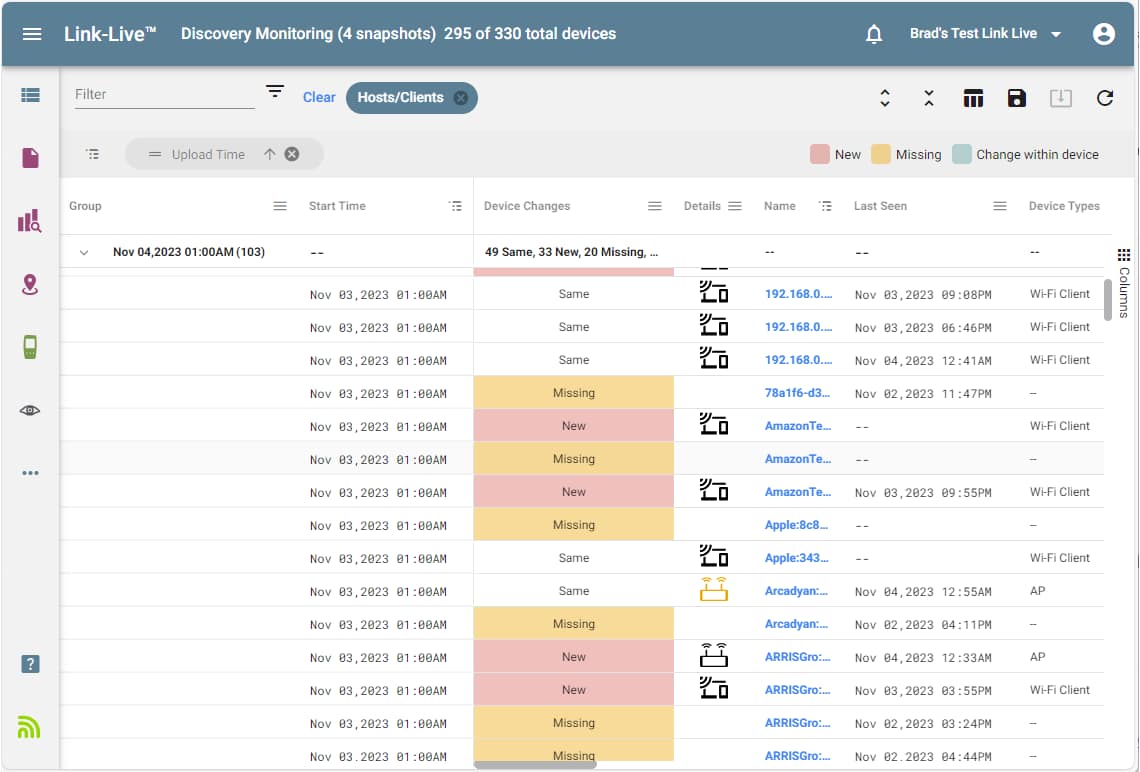1140x772 pixels.
Task: Remove the Hosts/Clients filter chip
Action: pos(460,98)
